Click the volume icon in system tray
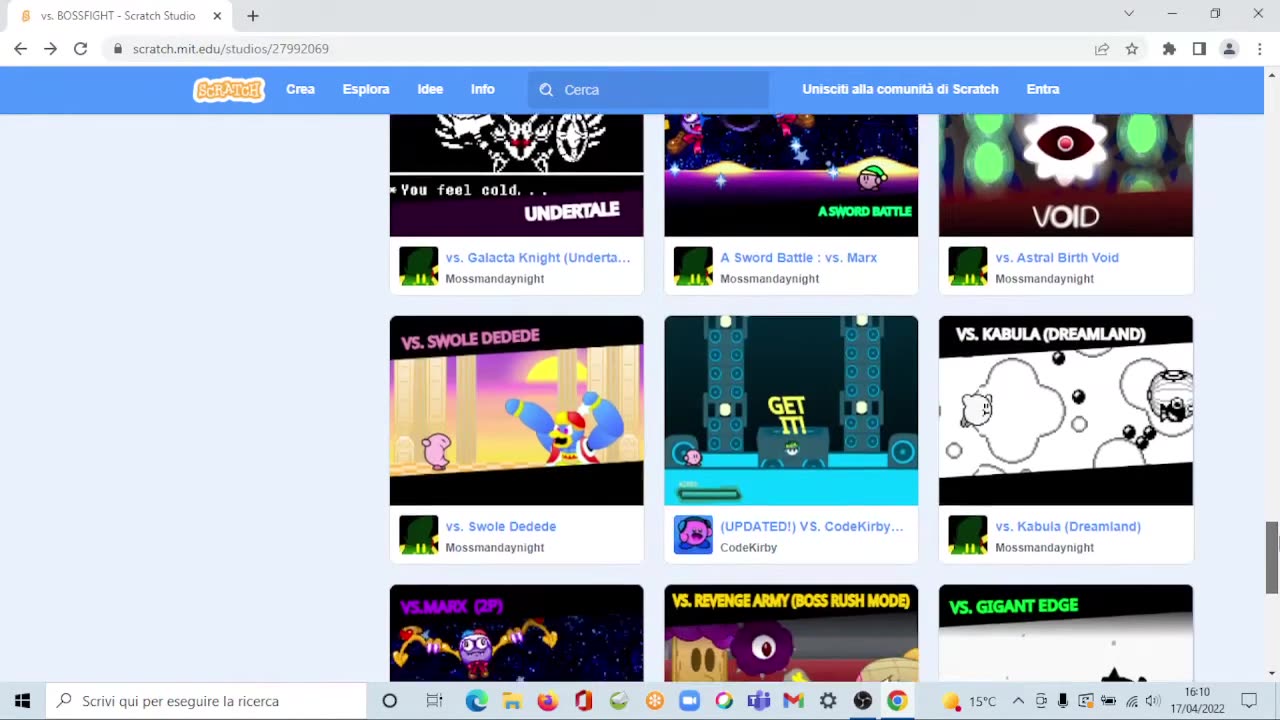This screenshot has height=720, width=1280. (1153, 701)
